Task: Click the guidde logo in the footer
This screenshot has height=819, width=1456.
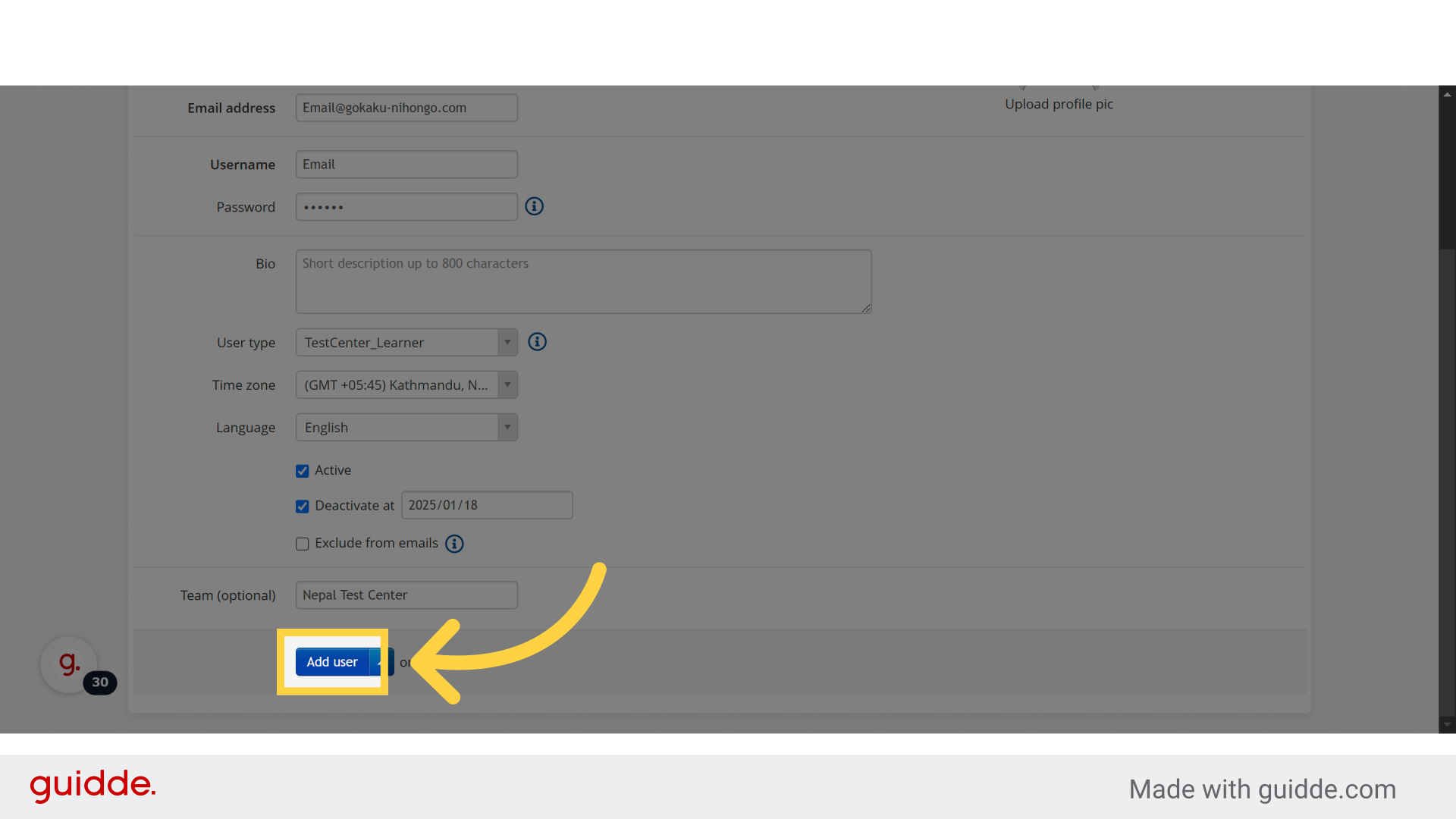Action: [93, 785]
